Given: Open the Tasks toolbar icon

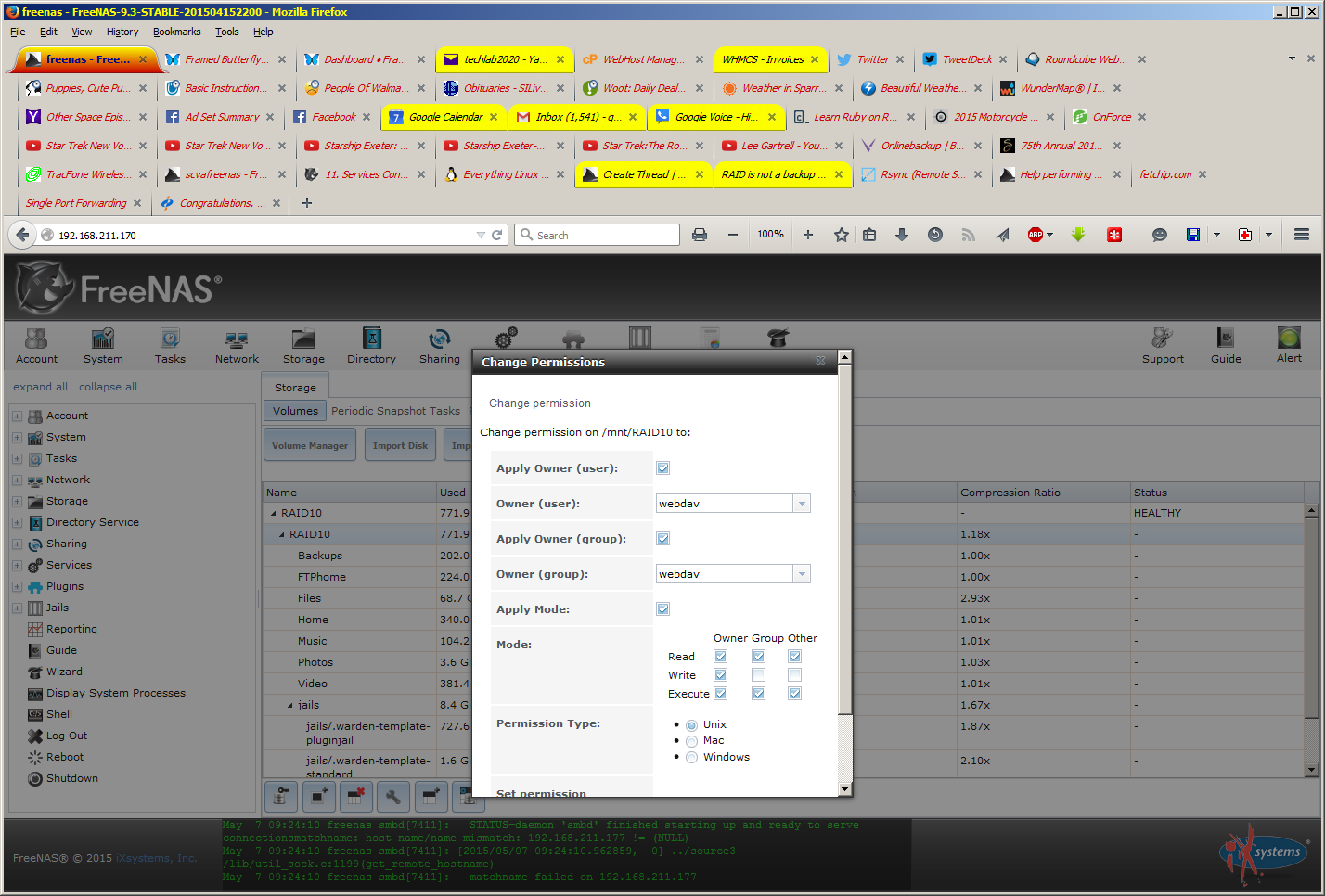Looking at the screenshot, I should pos(170,346).
